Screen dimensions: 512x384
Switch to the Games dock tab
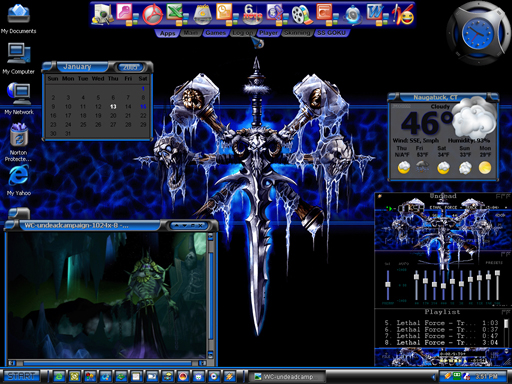(215, 33)
